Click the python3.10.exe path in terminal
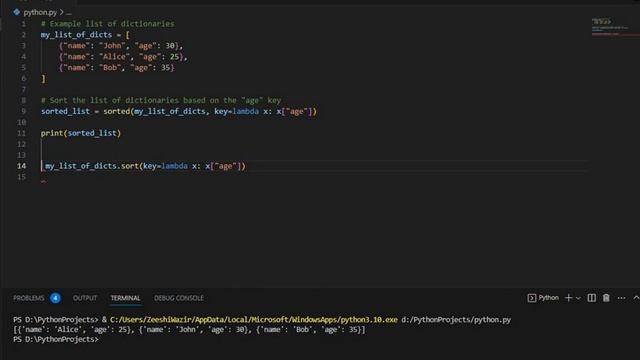Image resolution: width=640 pixels, height=360 pixels. tap(253, 320)
